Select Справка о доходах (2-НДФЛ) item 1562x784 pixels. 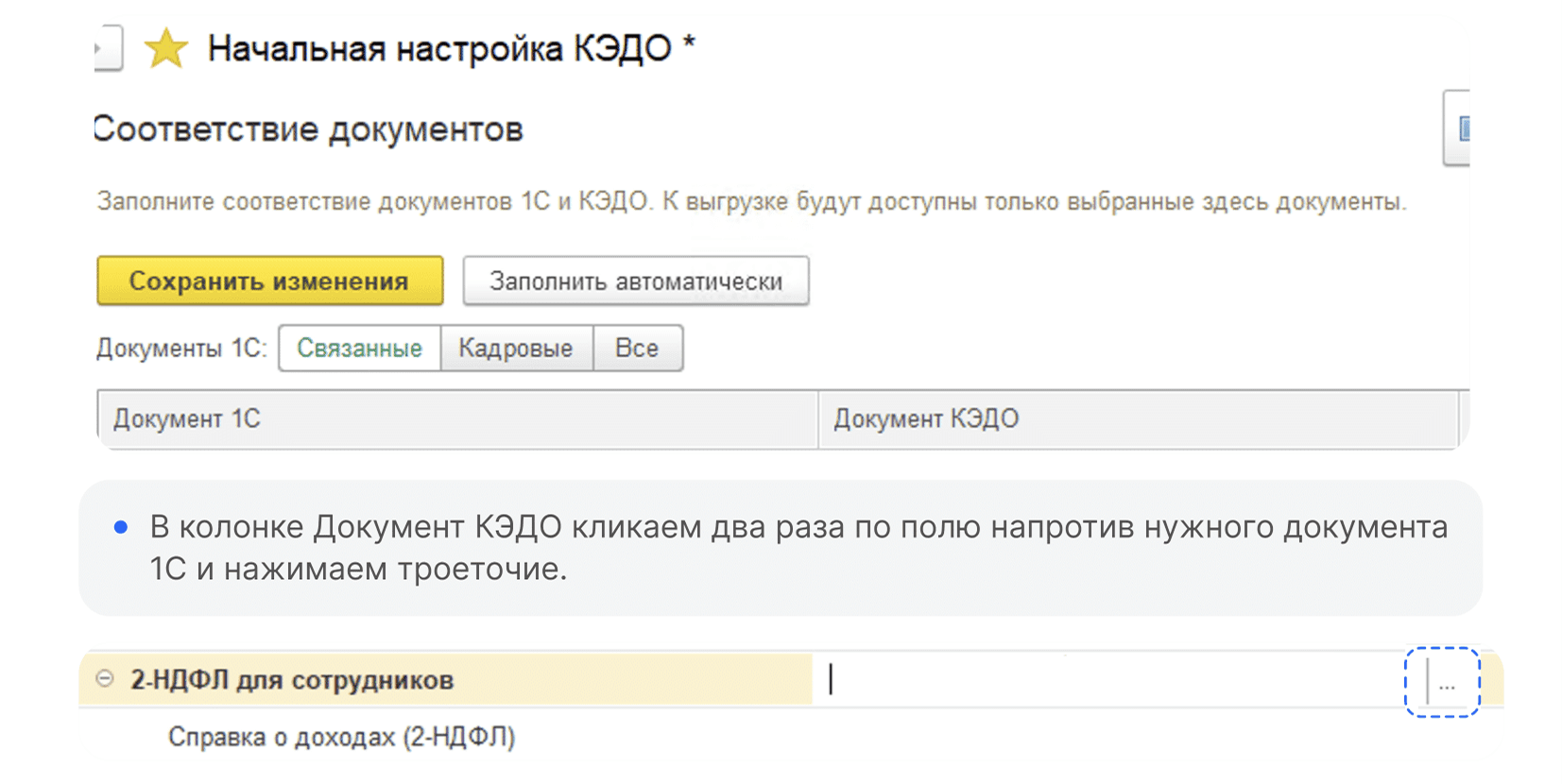coord(341,737)
